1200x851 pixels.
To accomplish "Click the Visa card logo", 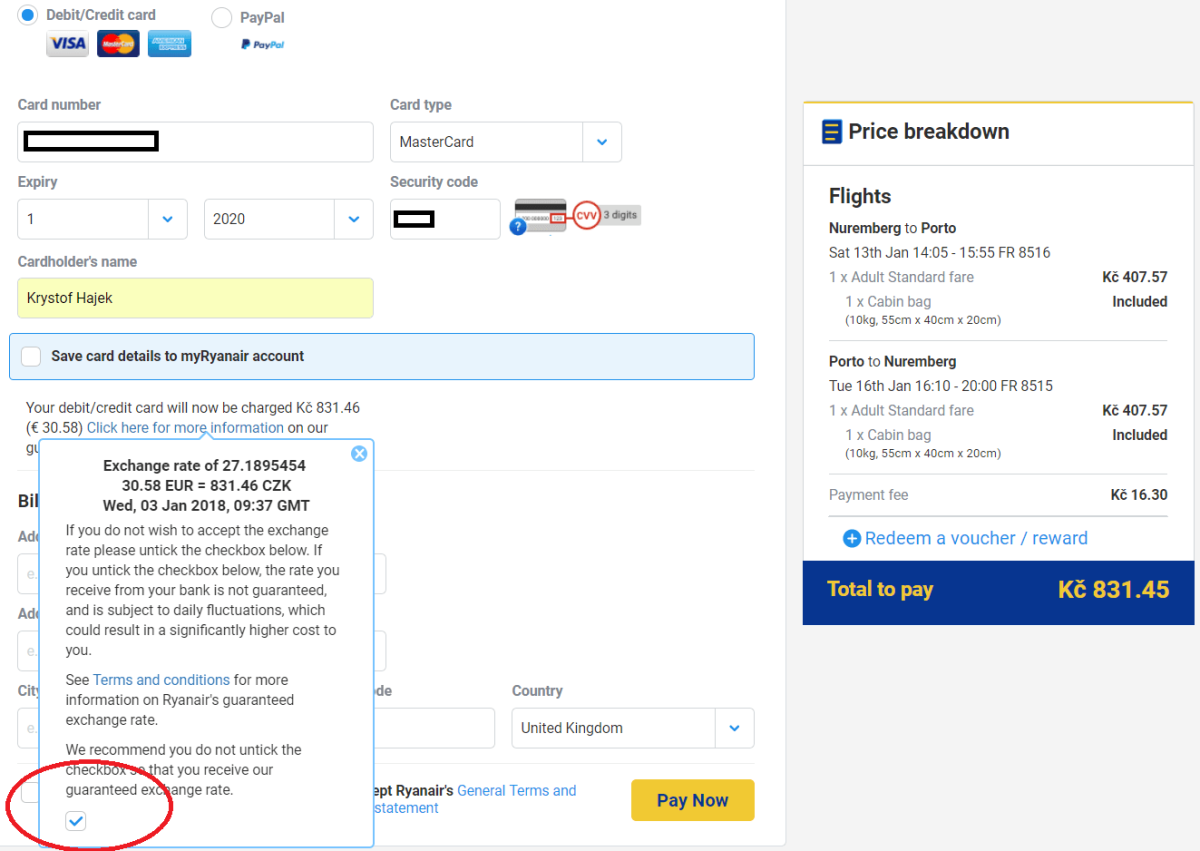I will click(x=68, y=44).
